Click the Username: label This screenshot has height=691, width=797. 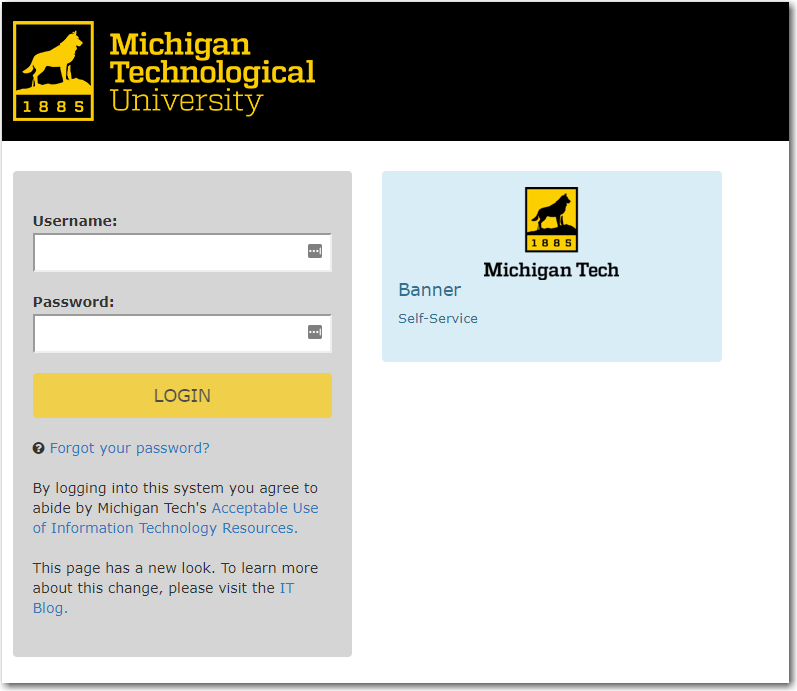click(x=75, y=221)
